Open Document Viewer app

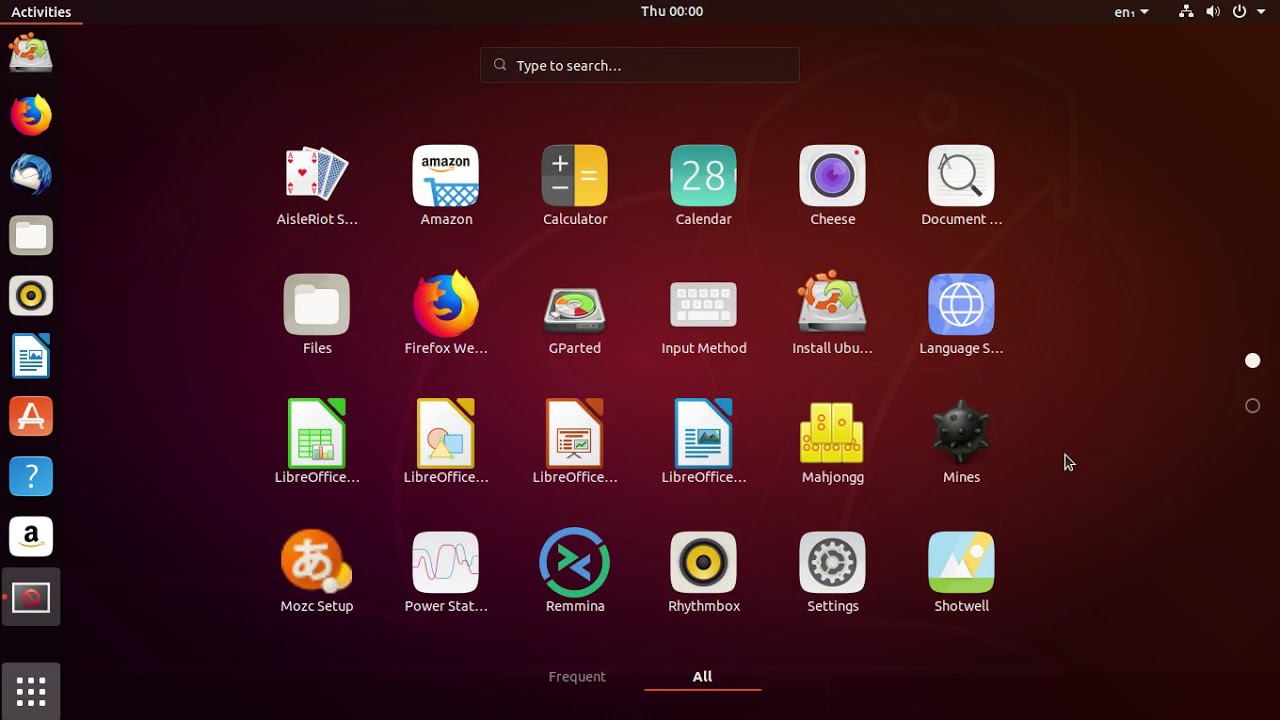[961, 186]
